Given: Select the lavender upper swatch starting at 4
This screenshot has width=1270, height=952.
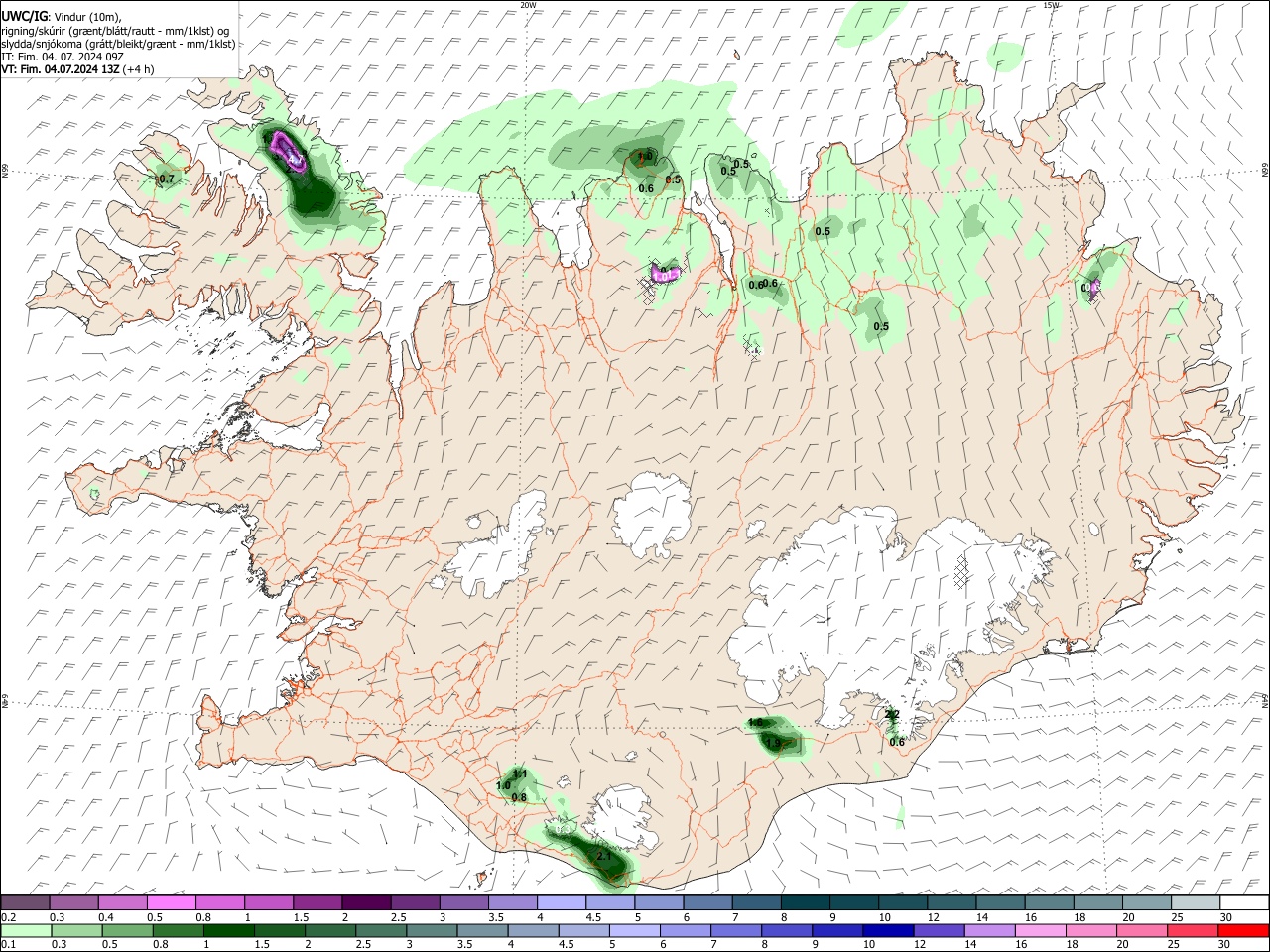Looking at the screenshot, I should pyautogui.click(x=562, y=902).
